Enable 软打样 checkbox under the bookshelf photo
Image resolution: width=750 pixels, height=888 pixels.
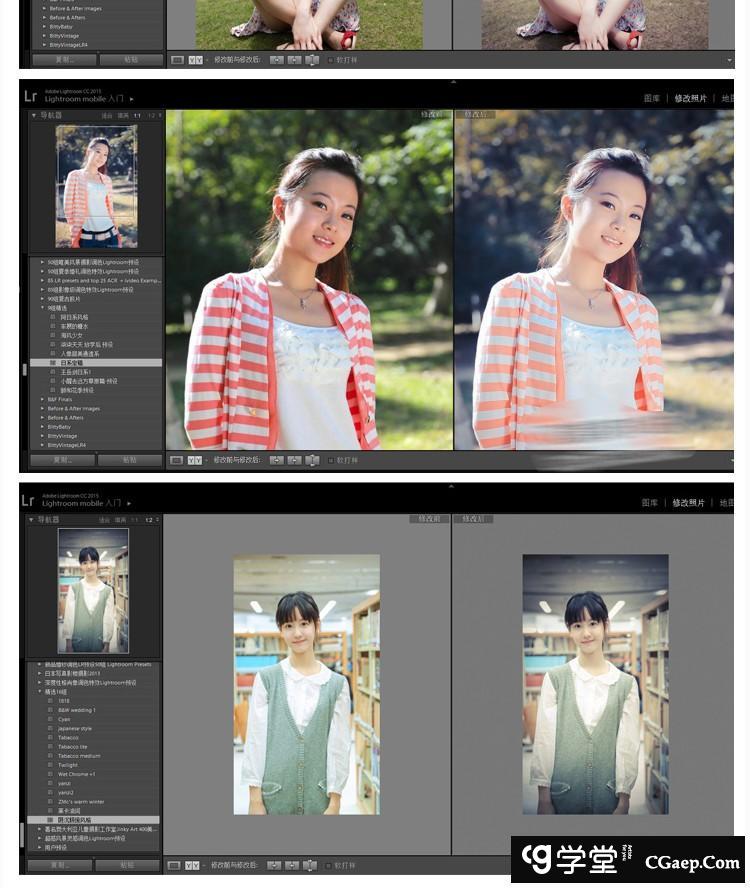(x=331, y=865)
